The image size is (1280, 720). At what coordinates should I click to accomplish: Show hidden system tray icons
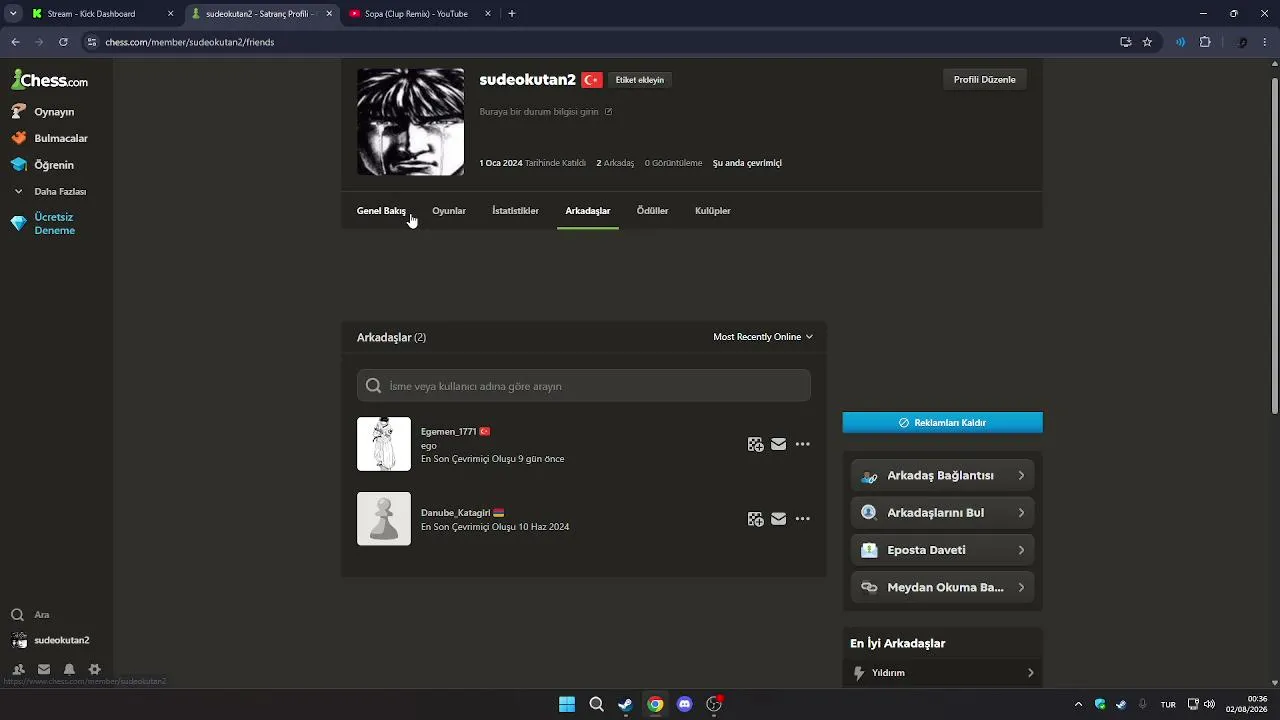[x=1078, y=704]
